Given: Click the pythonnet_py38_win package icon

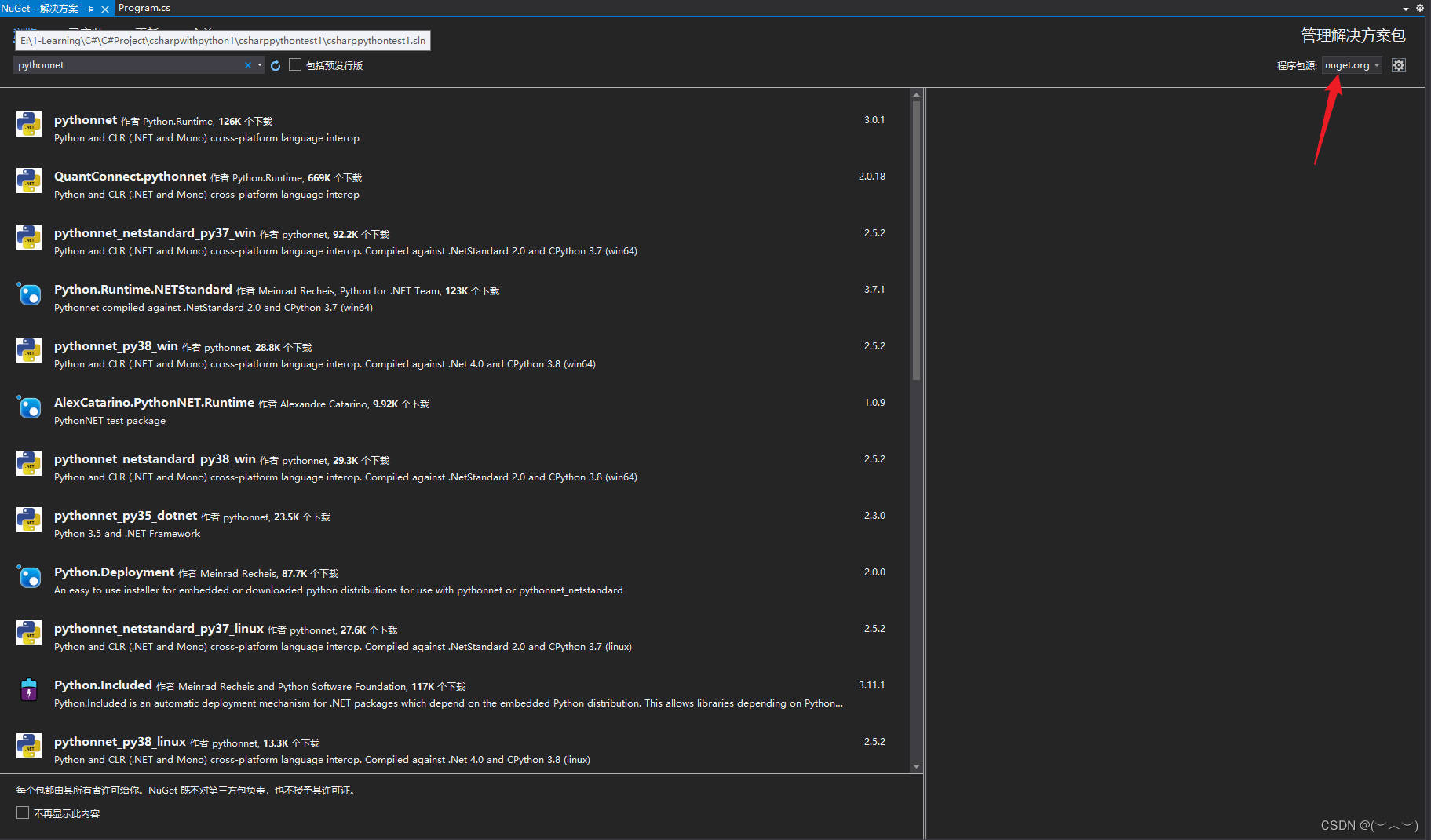Looking at the screenshot, I should coord(29,350).
